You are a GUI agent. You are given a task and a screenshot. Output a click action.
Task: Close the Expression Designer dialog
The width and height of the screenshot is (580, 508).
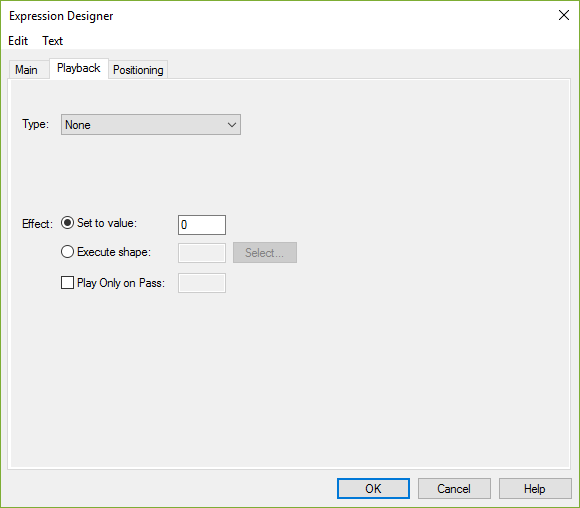pyautogui.click(x=564, y=15)
